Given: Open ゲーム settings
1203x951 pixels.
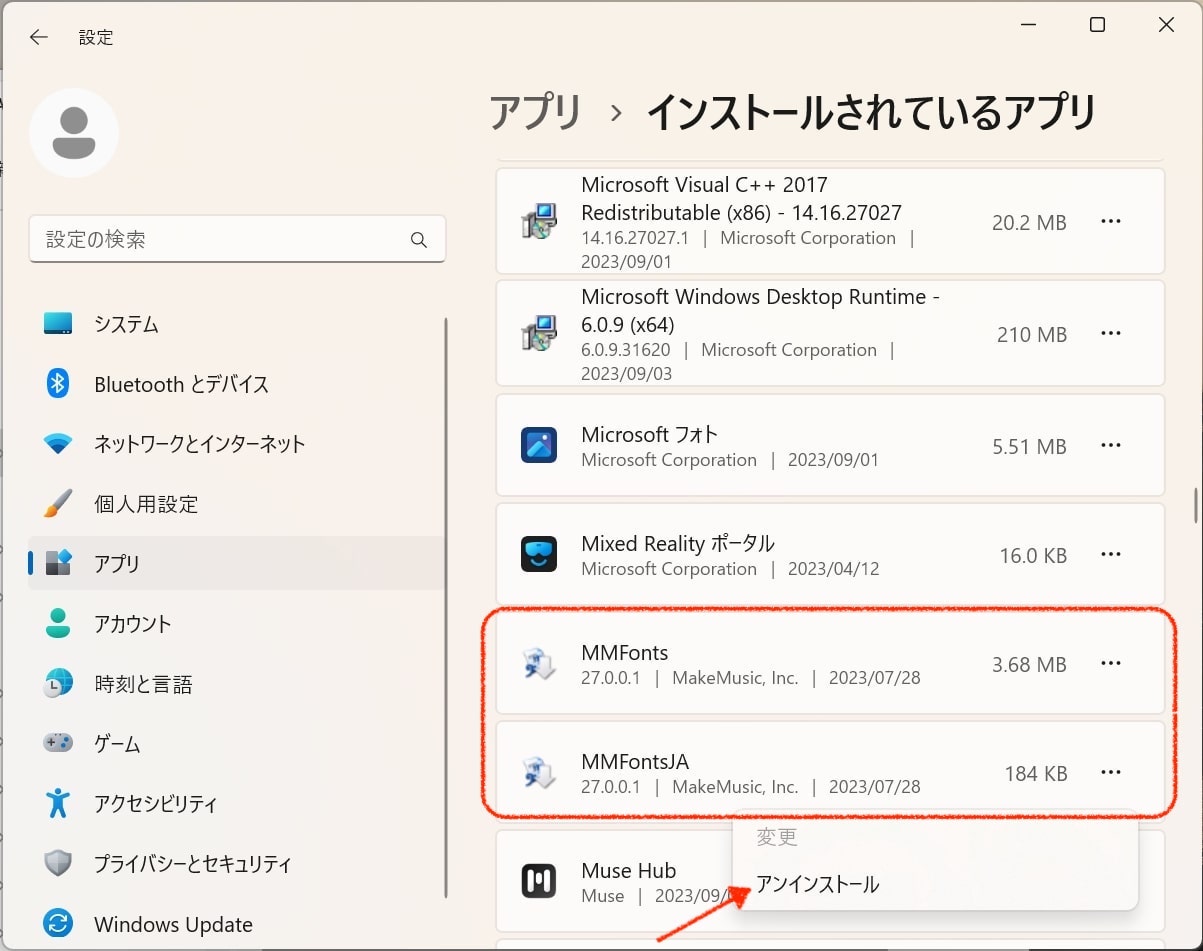Looking at the screenshot, I should (x=236, y=744).
